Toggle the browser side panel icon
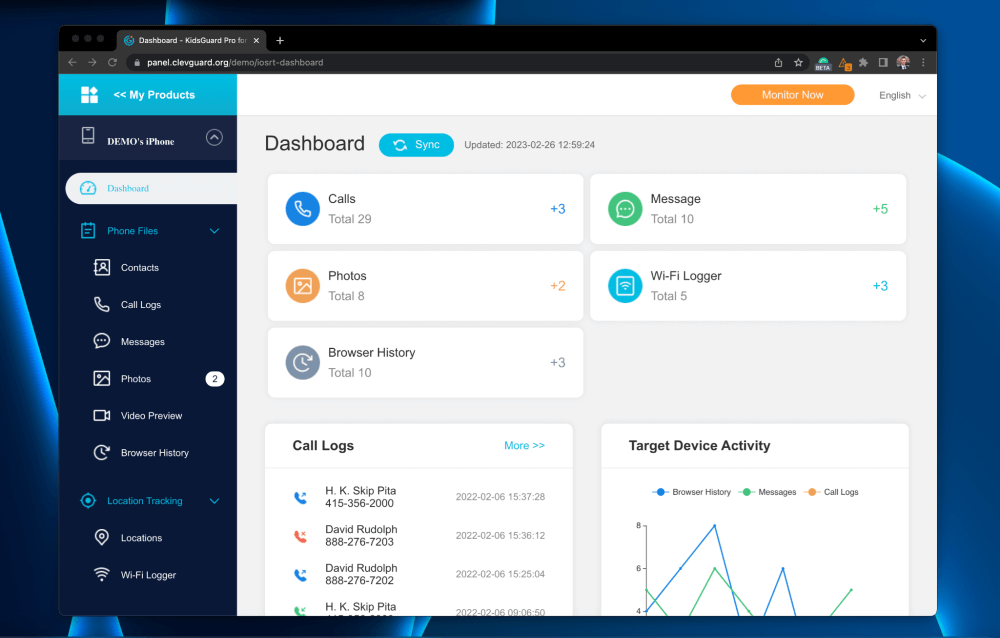Viewport: 1000px width, 638px height. pos(883,63)
